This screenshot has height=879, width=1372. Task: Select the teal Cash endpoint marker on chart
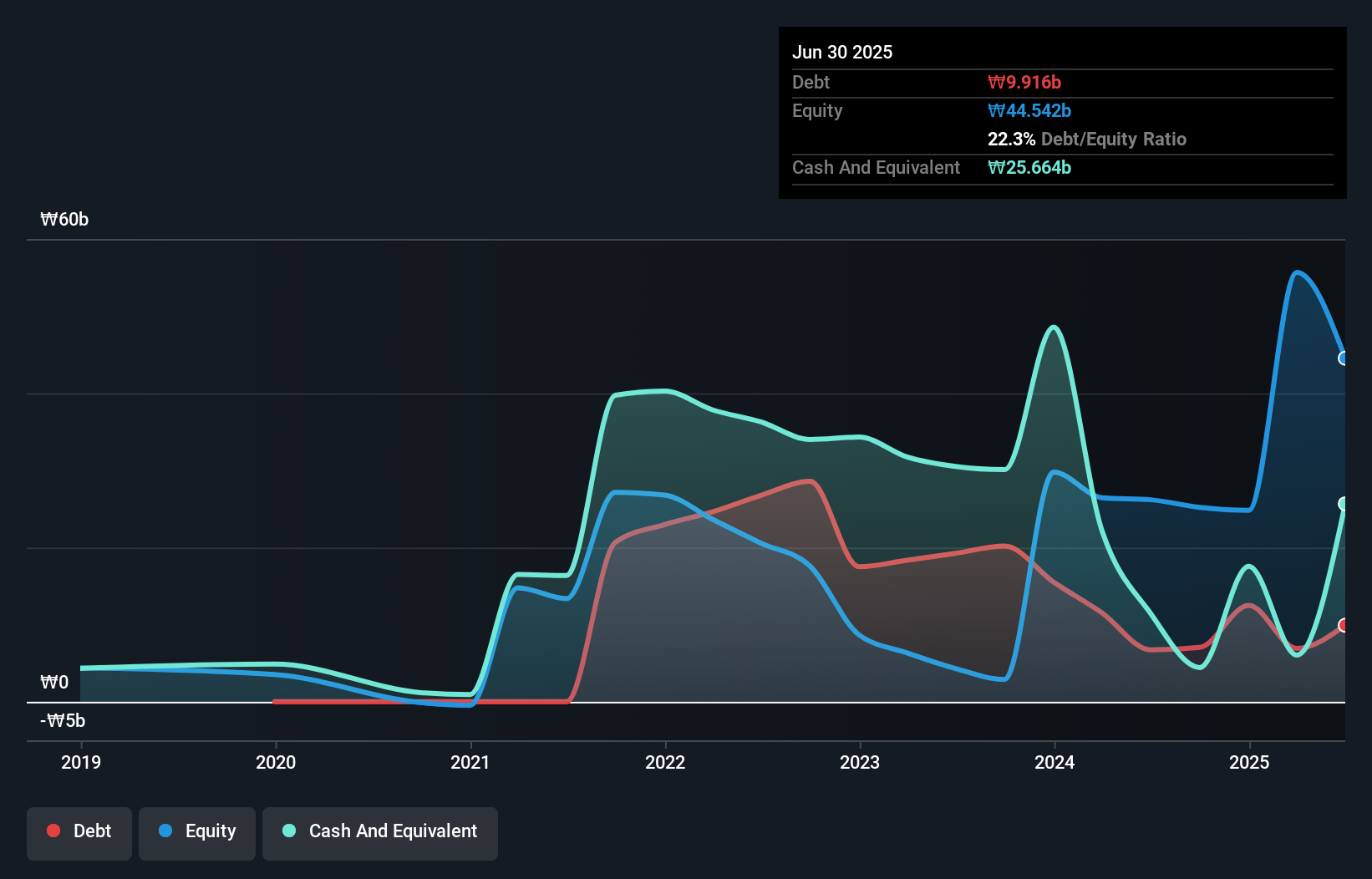pos(1344,502)
